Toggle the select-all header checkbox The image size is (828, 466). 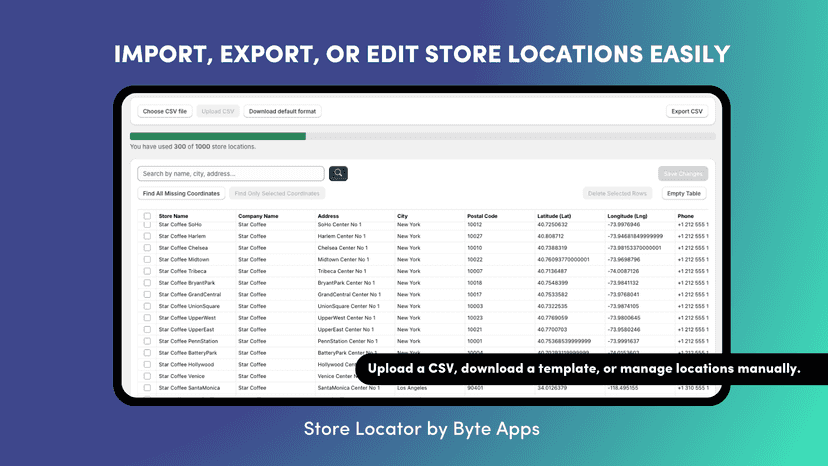(x=147, y=216)
